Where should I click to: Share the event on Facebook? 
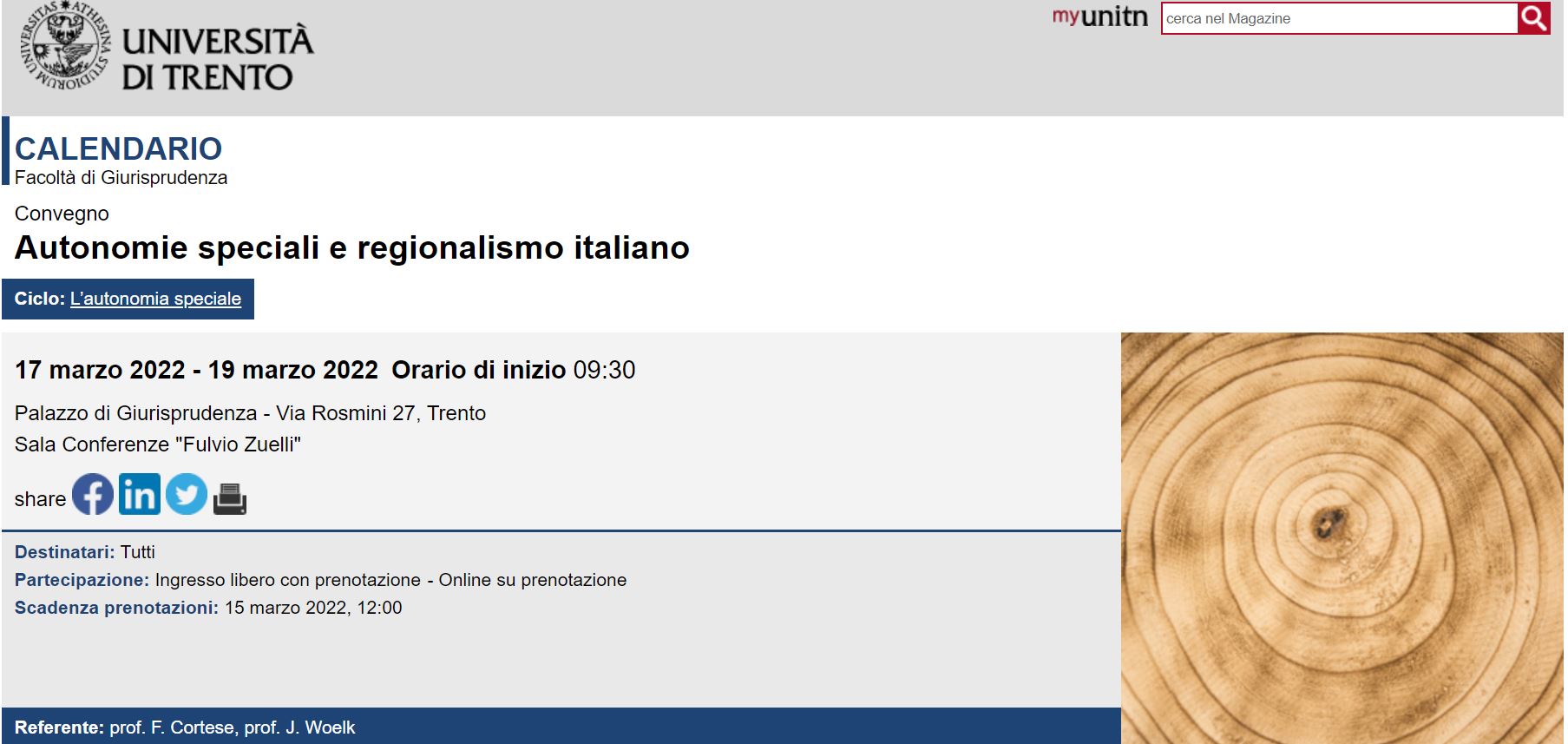92,494
